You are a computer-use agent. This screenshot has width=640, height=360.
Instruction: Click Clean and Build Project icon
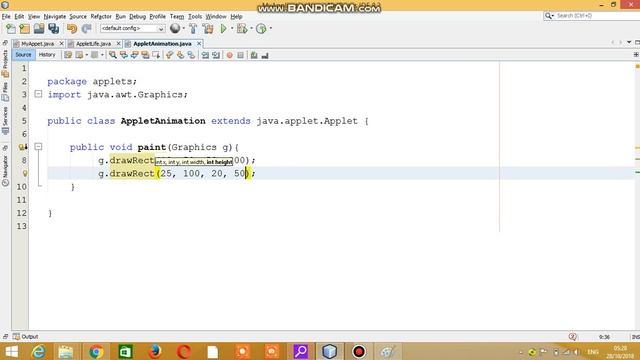pos(208,29)
